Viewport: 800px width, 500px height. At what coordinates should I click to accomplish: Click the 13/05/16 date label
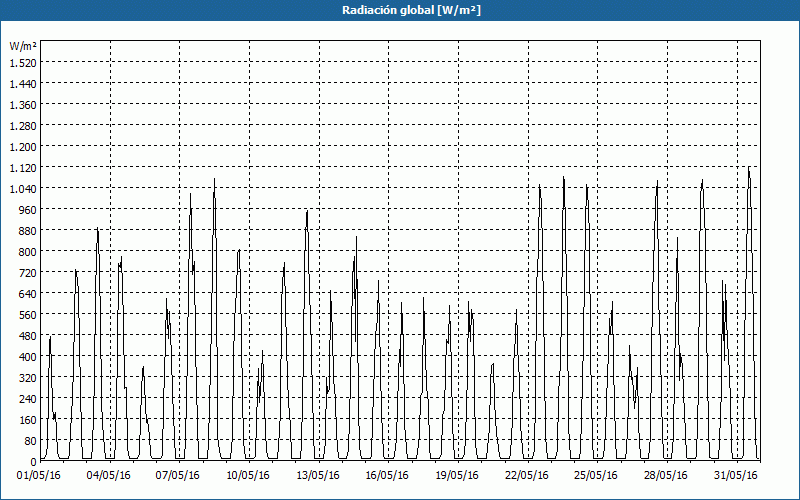point(318,475)
